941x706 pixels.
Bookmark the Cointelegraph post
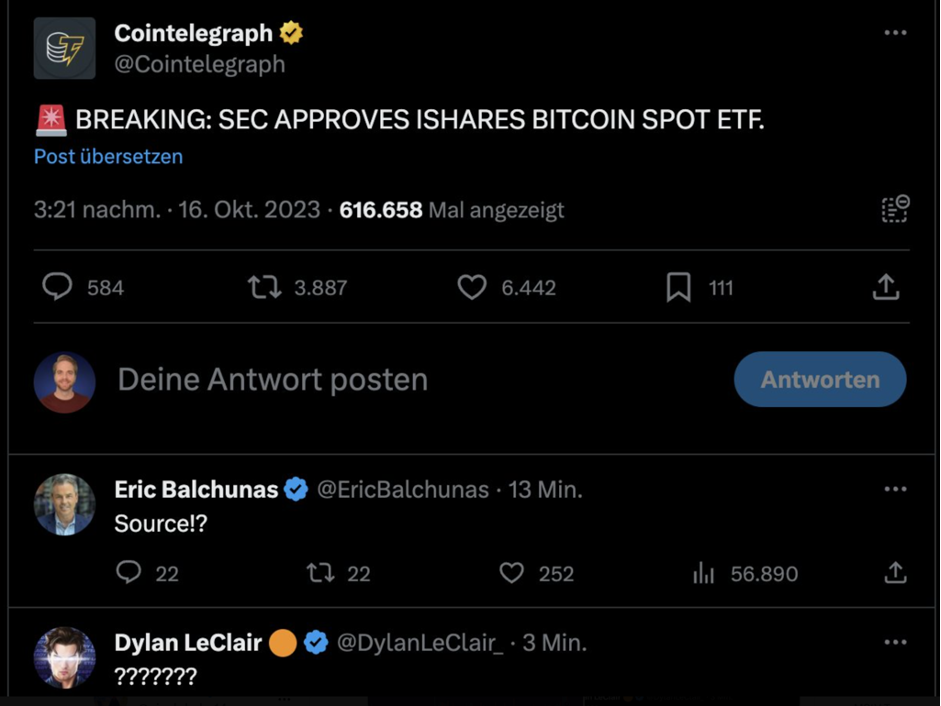678,288
